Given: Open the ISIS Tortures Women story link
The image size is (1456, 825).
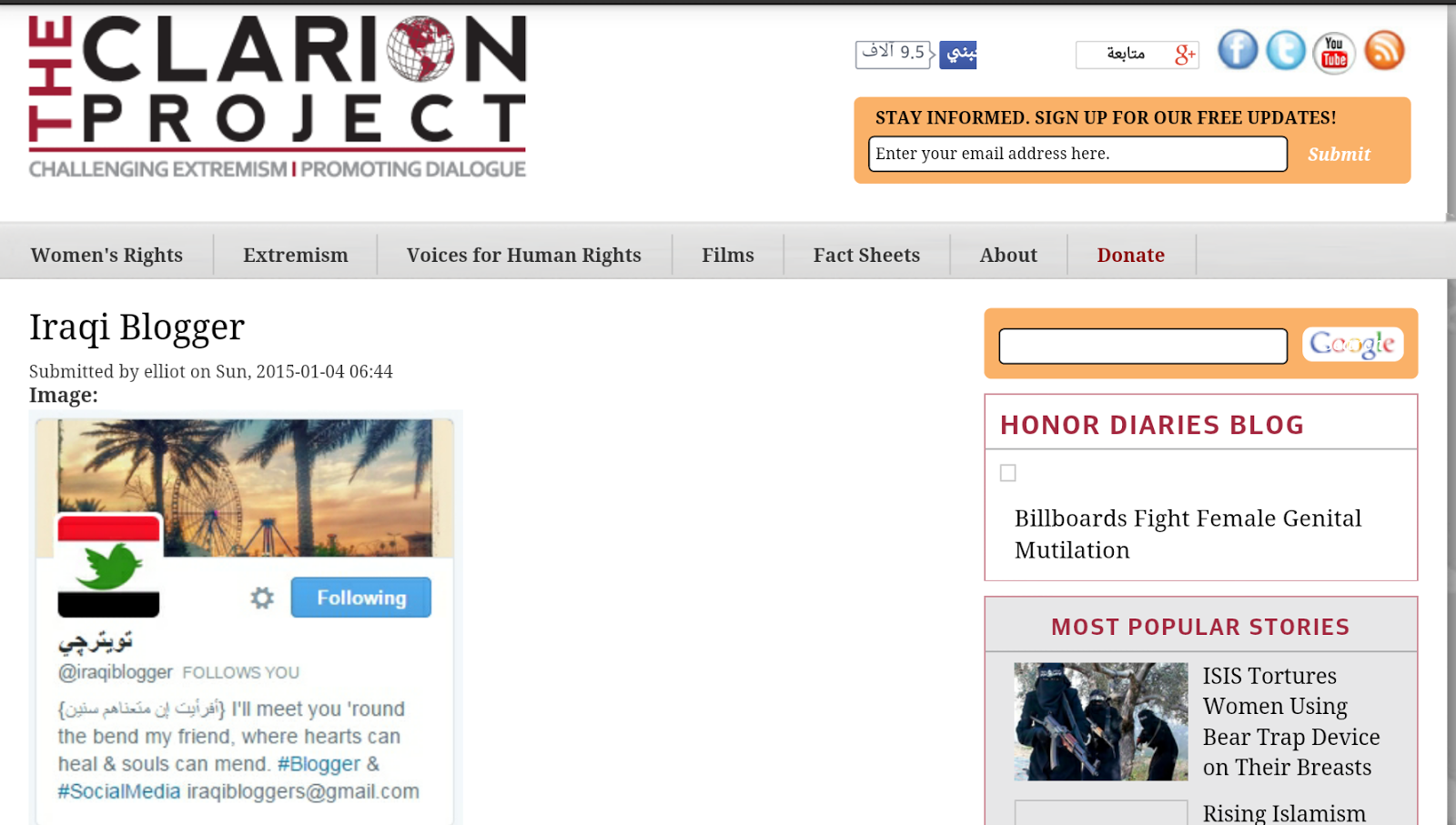Looking at the screenshot, I should pyautogui.click(x=1290, y=720).
